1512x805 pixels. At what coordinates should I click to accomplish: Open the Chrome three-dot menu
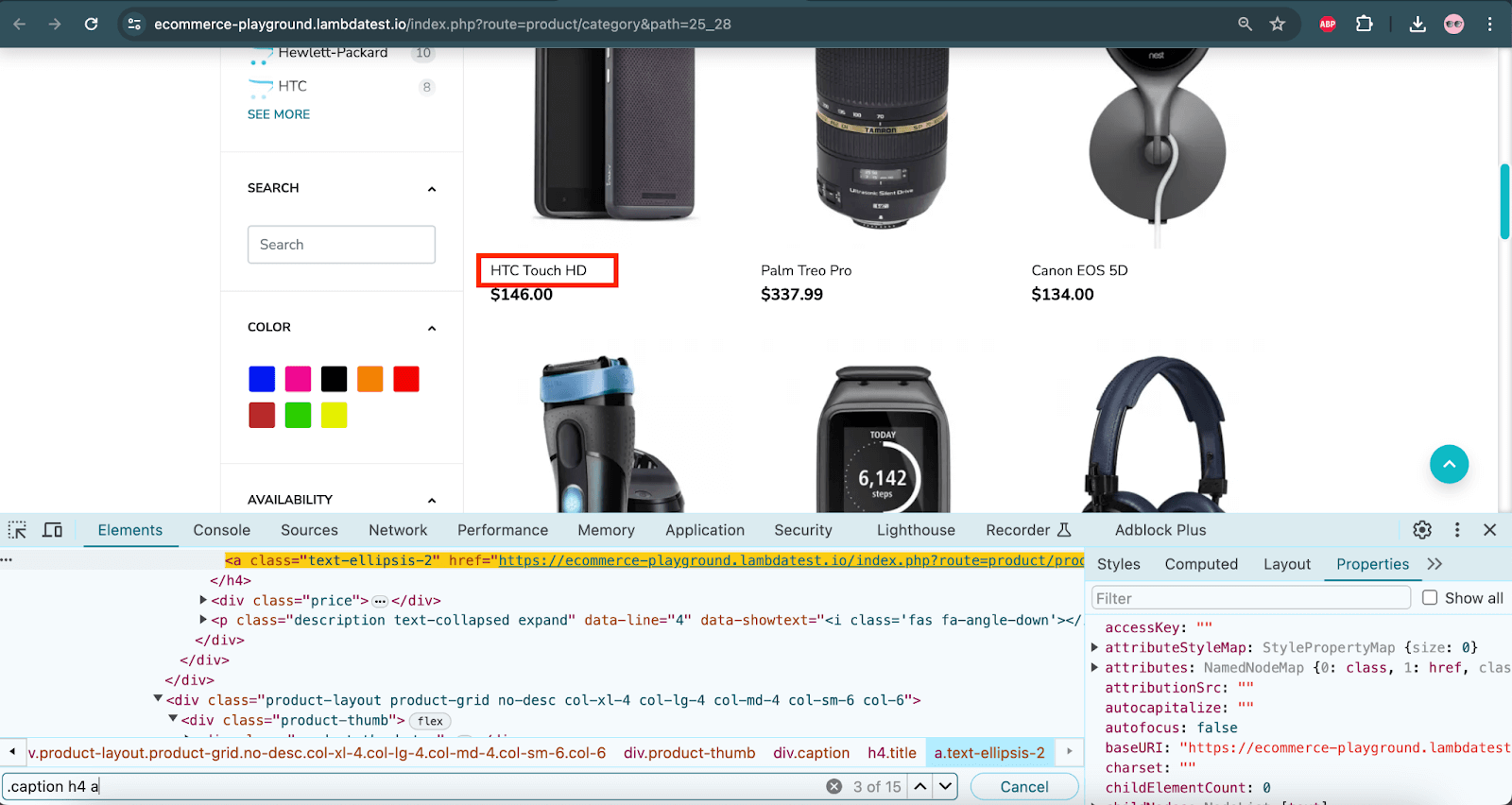(1489, 24)
